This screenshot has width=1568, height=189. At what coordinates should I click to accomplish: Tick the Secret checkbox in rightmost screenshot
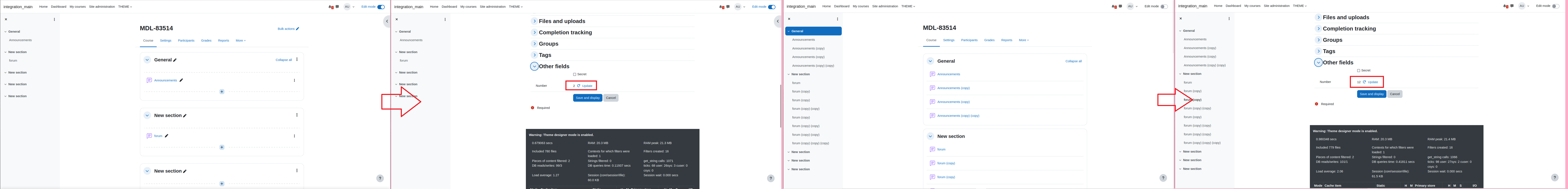(1359, 70)
